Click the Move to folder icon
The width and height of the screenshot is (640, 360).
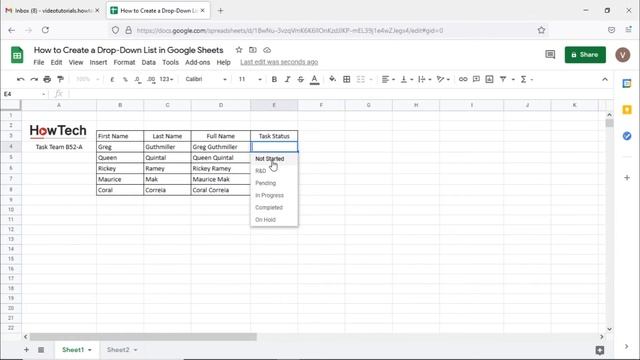pyautogui.click(x=253, y=50)
